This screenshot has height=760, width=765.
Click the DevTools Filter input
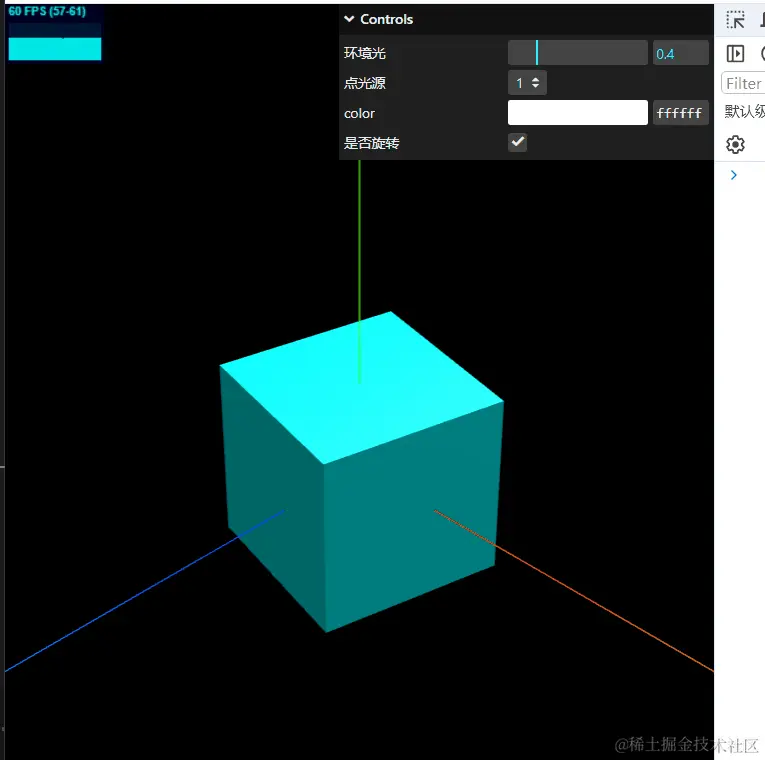tap(743, 83)
